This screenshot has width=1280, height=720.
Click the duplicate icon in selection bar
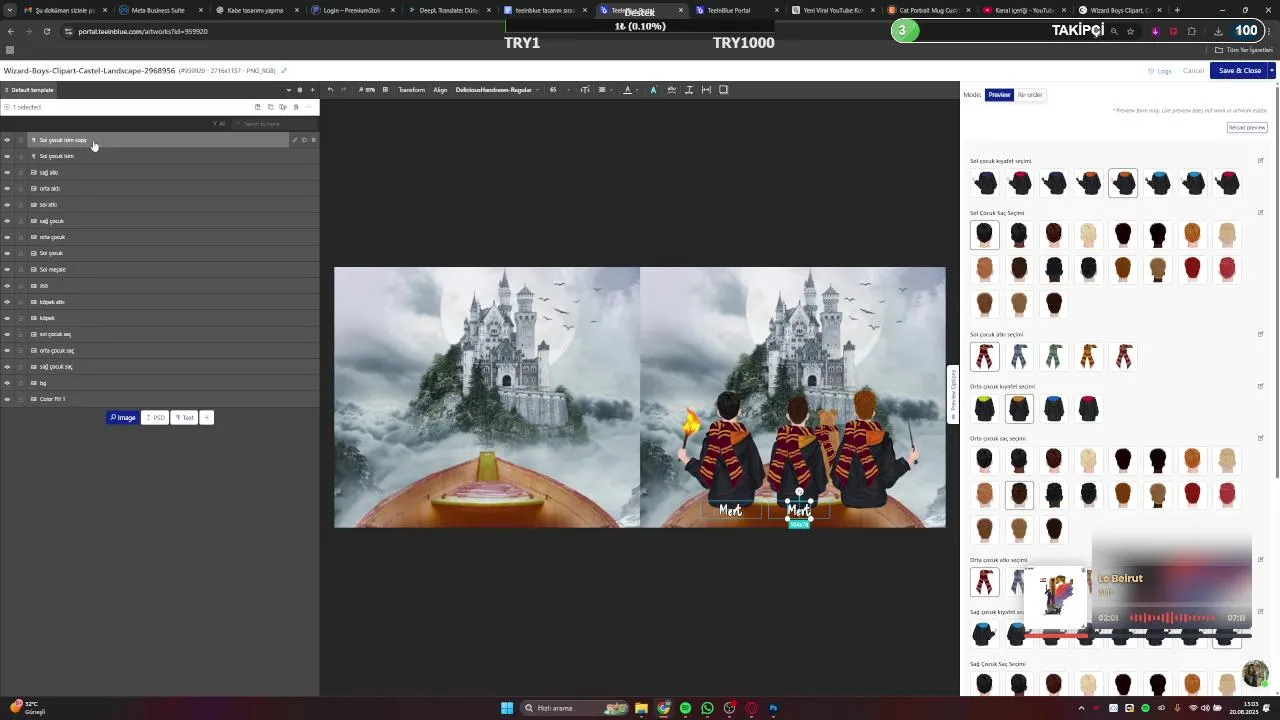pos(270,107)
